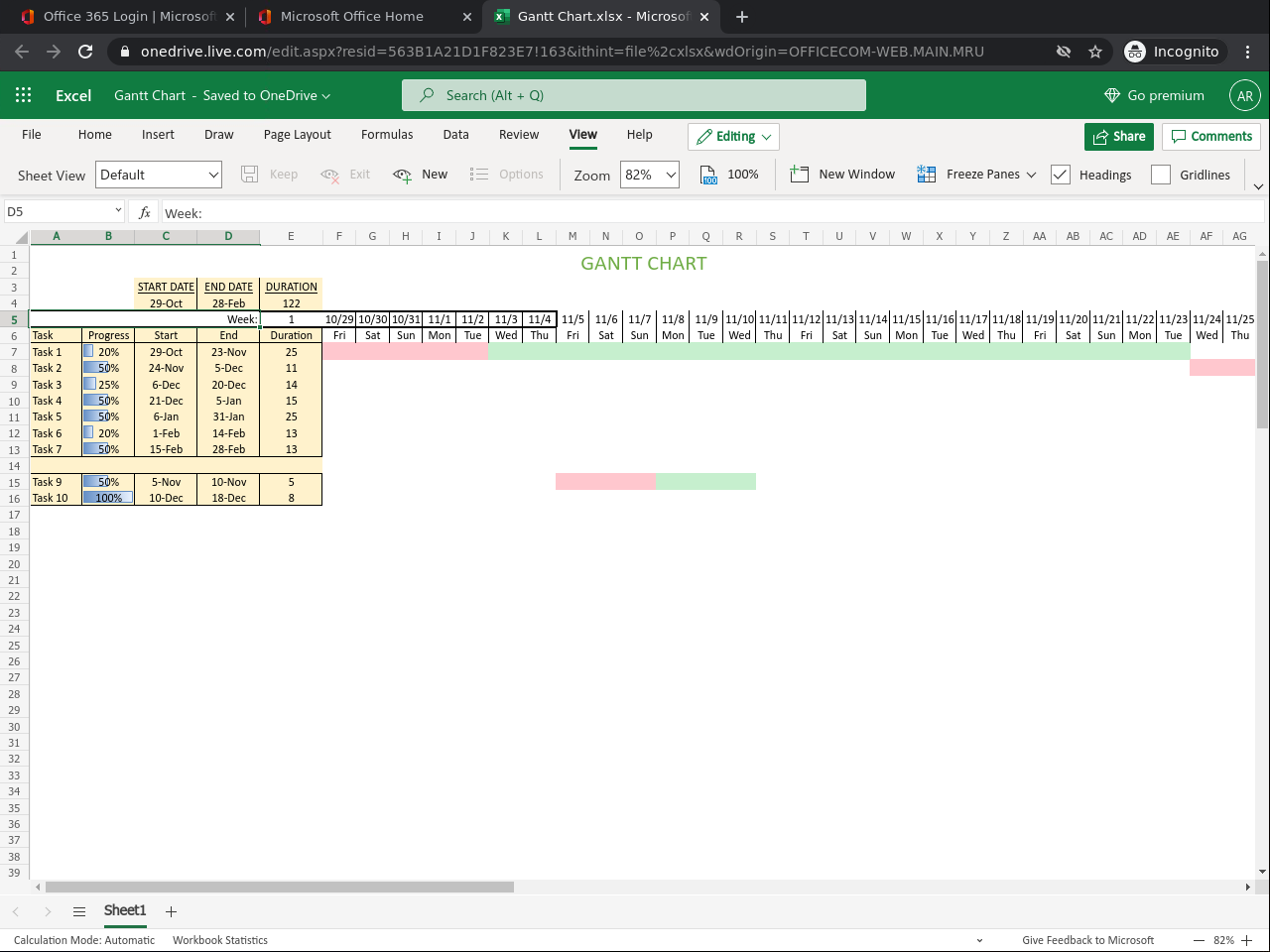Go to the Formulas tab
This screenshot has width=1270, height=952.
pyautogui.click(x=387, y=135)
